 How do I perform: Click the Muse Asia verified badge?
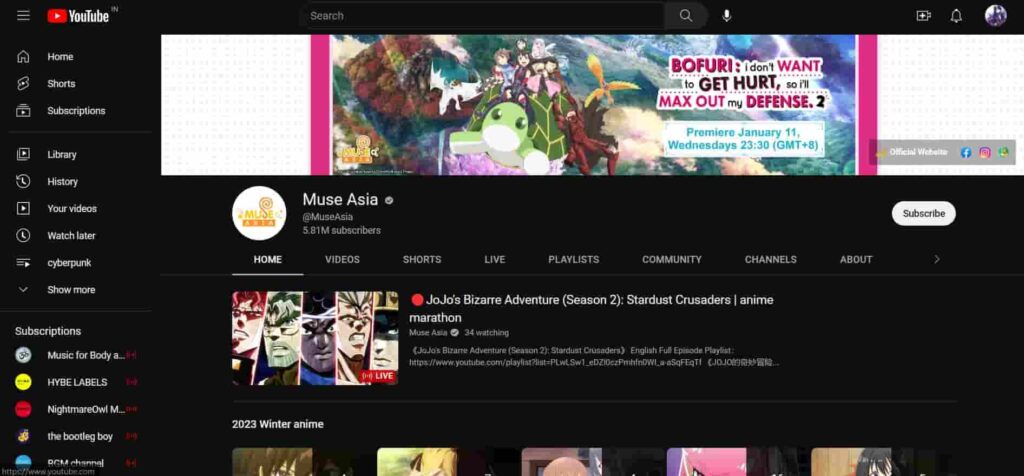tap(389, 200)
